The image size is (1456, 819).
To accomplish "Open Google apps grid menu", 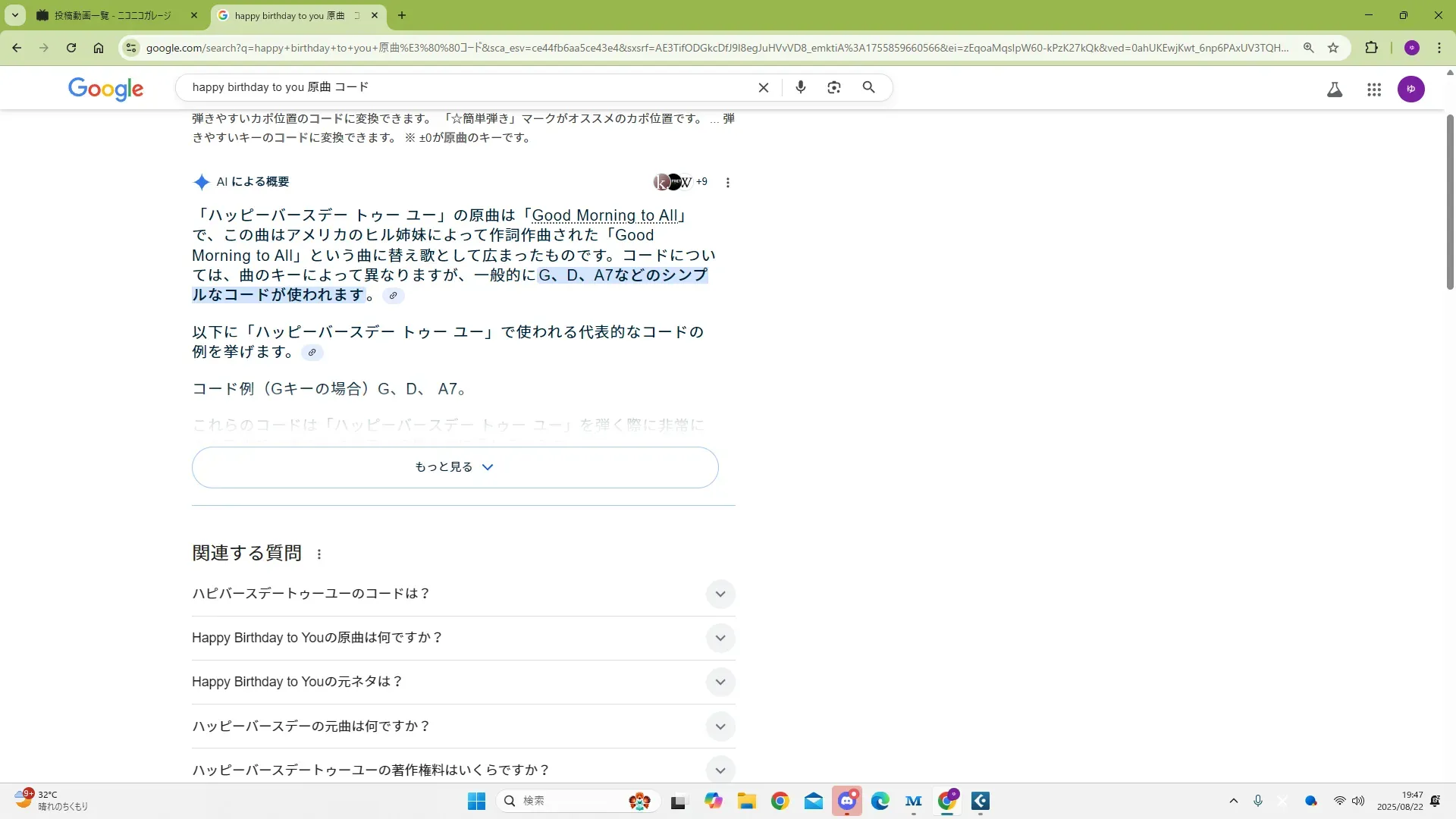I will [x=1373, y=89].
